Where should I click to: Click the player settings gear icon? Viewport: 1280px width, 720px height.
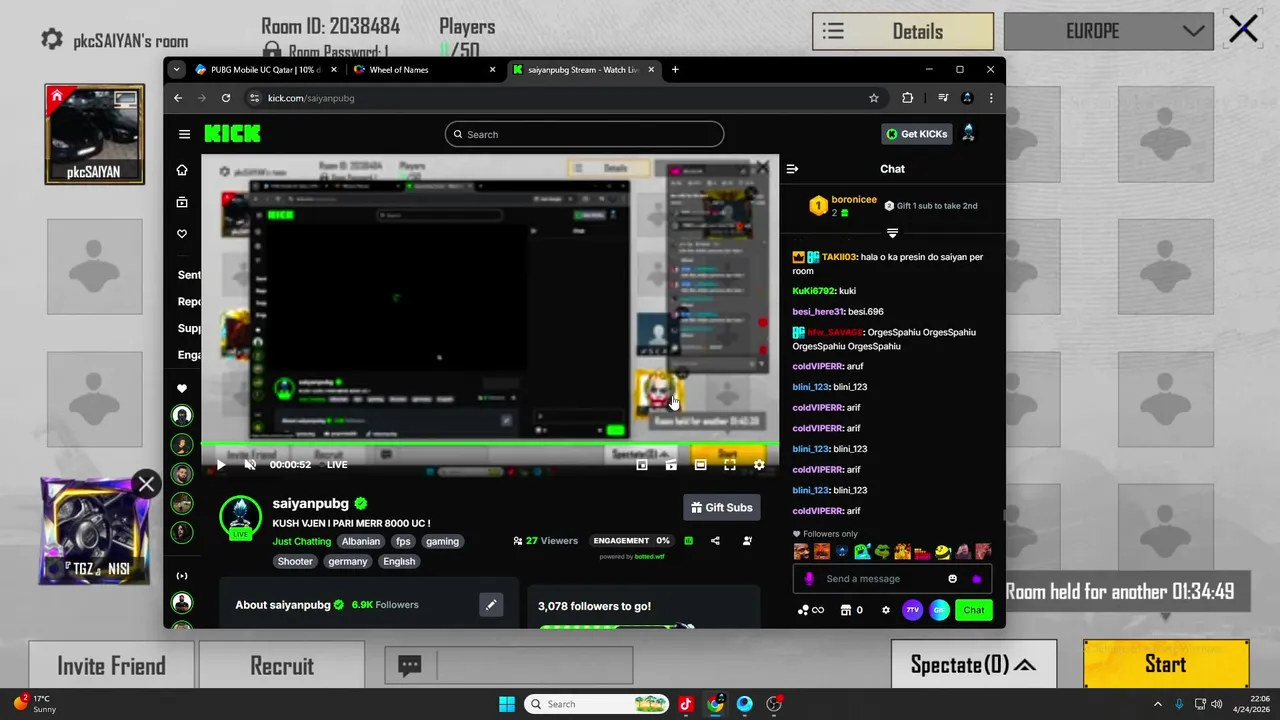[x=759, y=465]
